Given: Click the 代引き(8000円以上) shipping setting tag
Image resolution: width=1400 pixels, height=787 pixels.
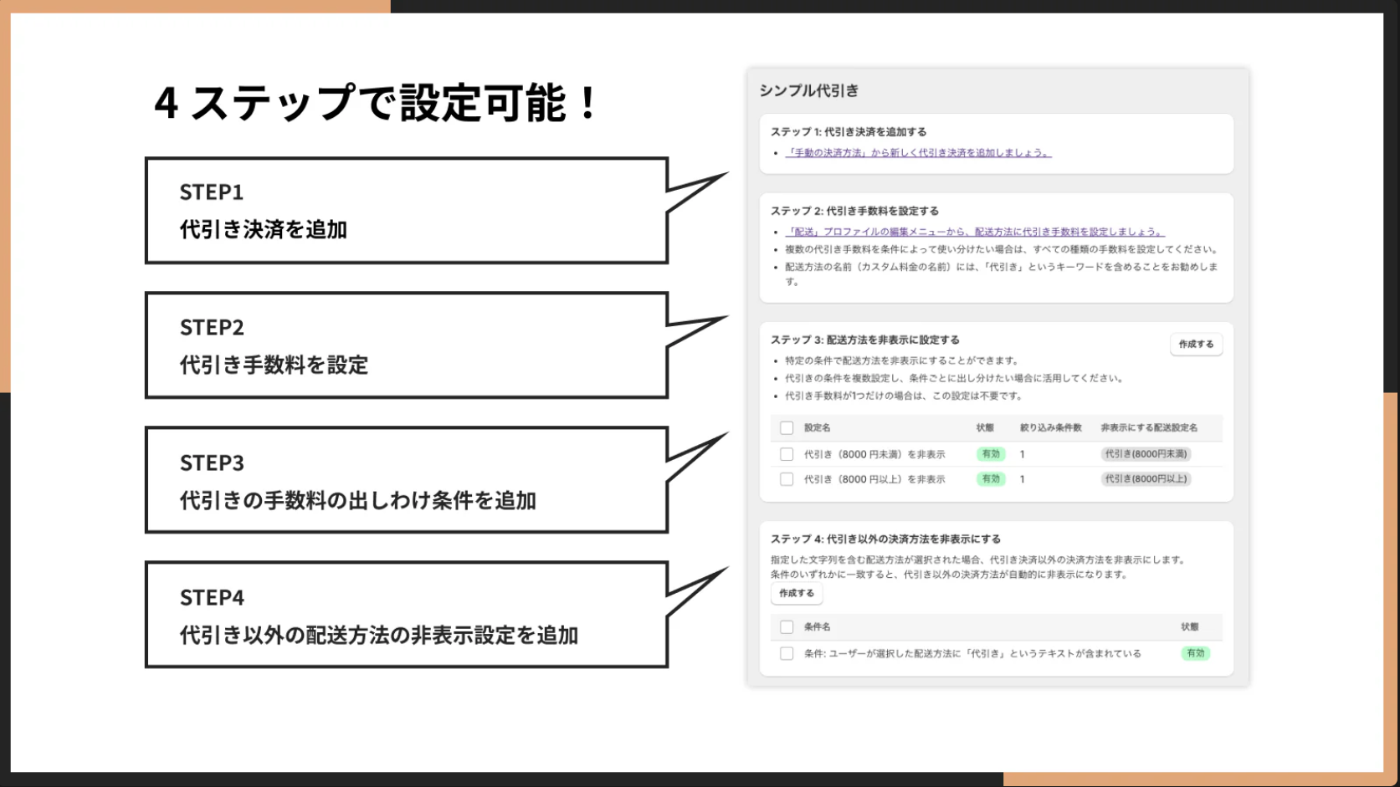Looking at the screenshot, I should (x=1146, y=479).
